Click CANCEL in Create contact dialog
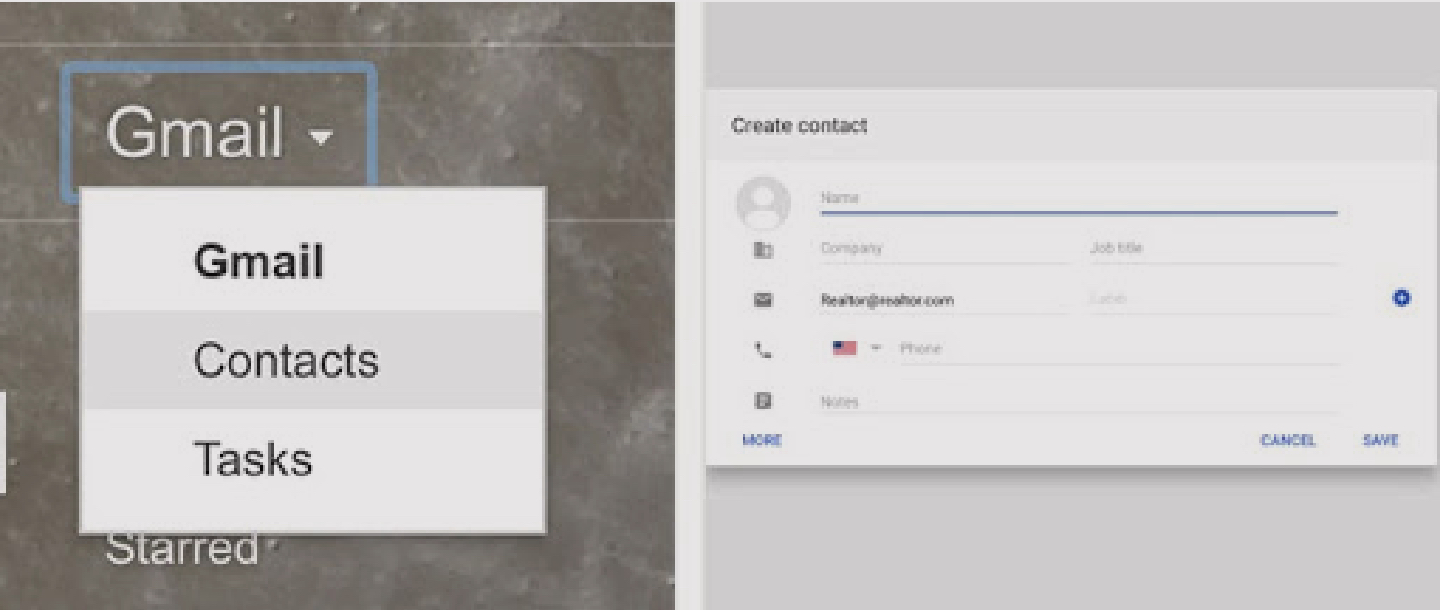The height and width of the screenshot is (610, 1440). (x=1288, y=440)
